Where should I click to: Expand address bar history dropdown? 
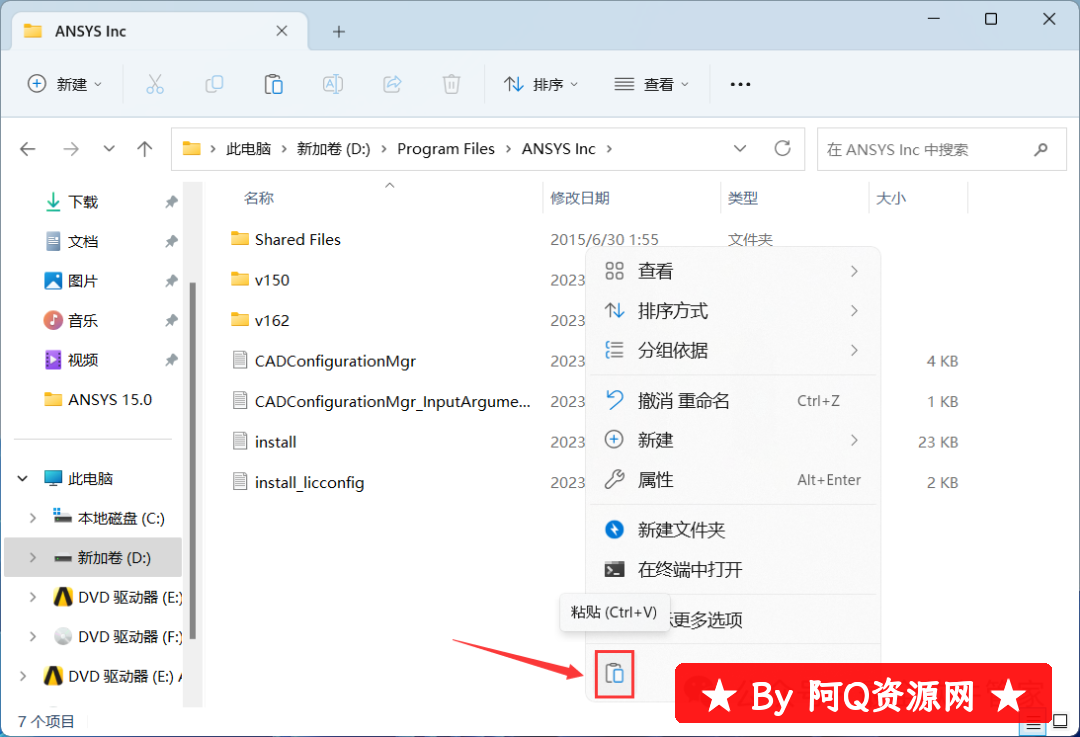(740, 149)
